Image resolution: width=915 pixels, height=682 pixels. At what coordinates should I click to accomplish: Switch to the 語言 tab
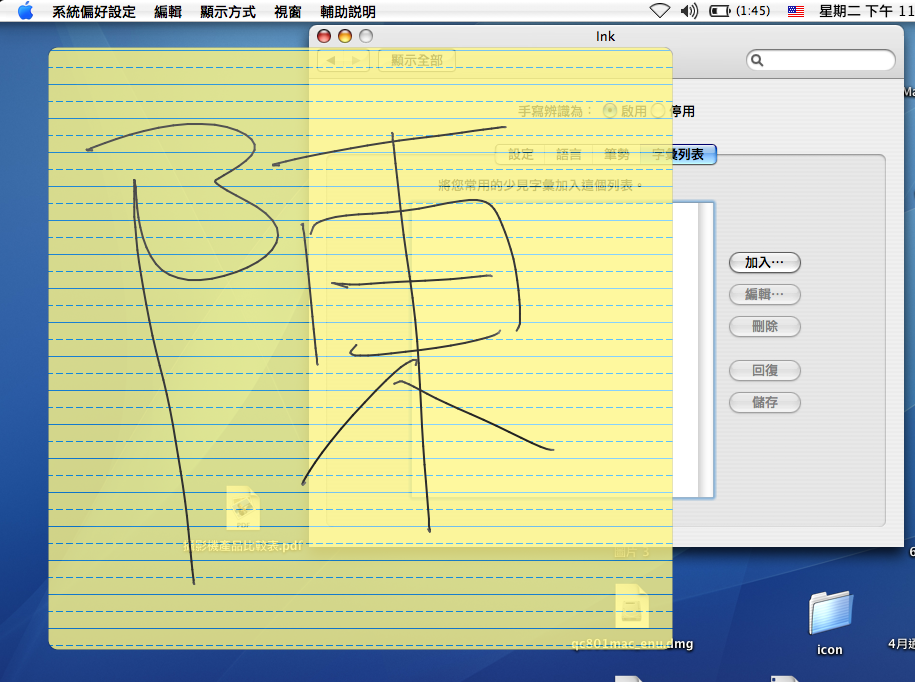[x=568, y=155]
